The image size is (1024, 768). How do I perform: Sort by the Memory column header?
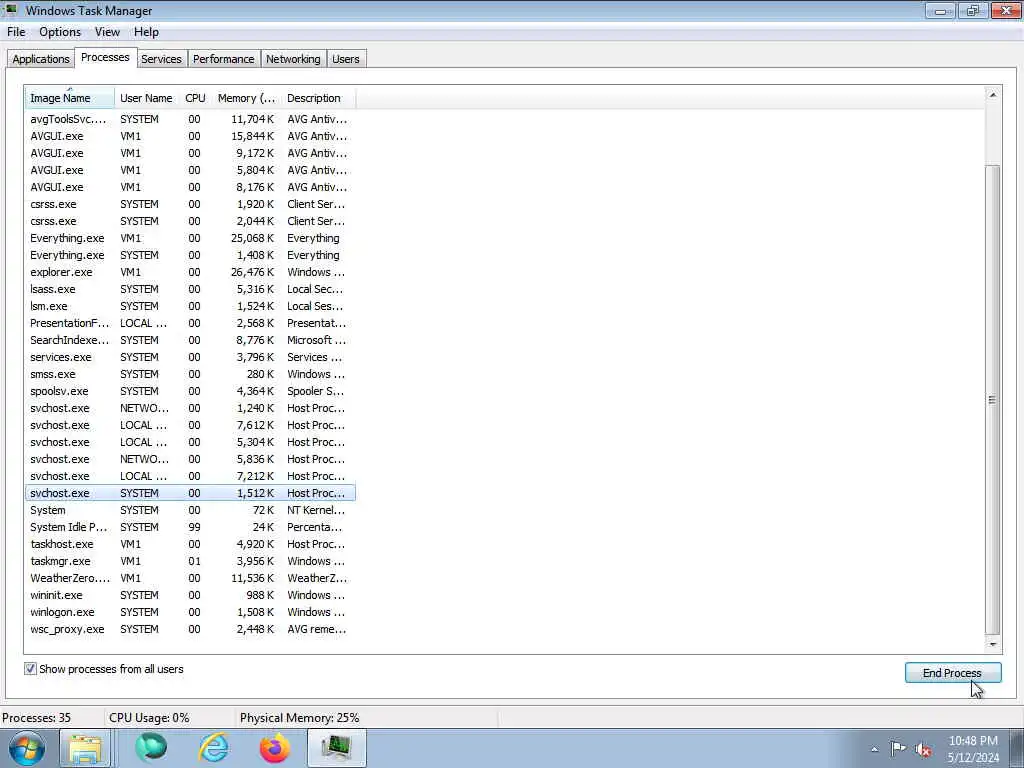coord(246,98)
